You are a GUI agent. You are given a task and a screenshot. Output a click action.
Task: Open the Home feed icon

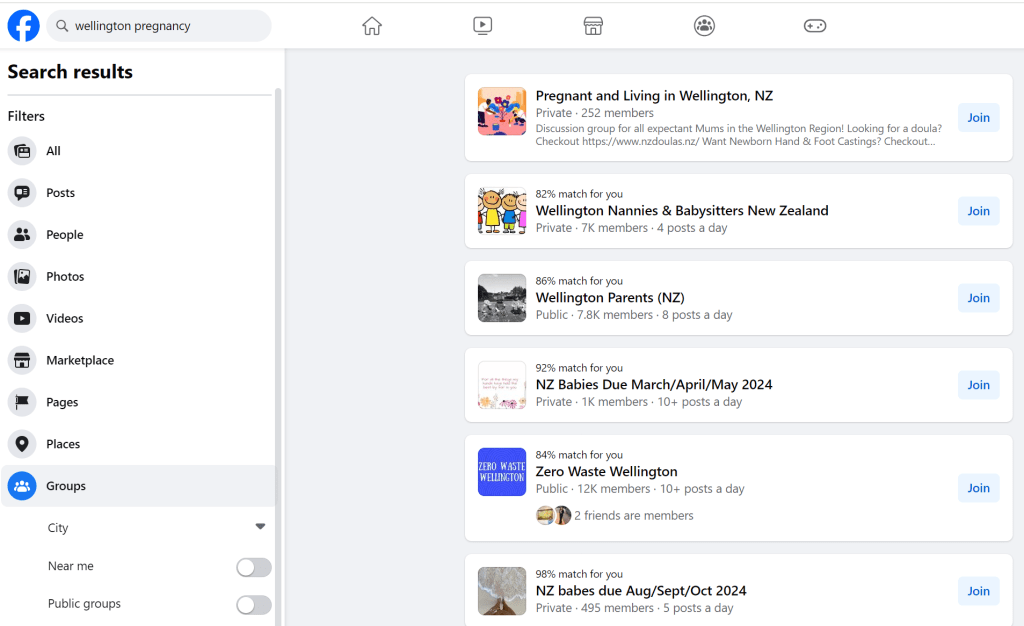[x=372, y=26]
